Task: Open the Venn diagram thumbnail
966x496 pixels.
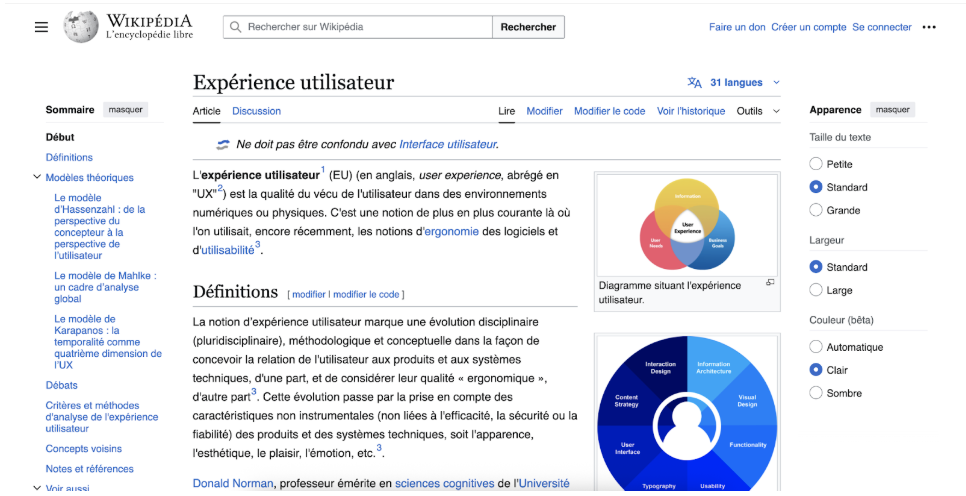Action: [x=688, y=225]
